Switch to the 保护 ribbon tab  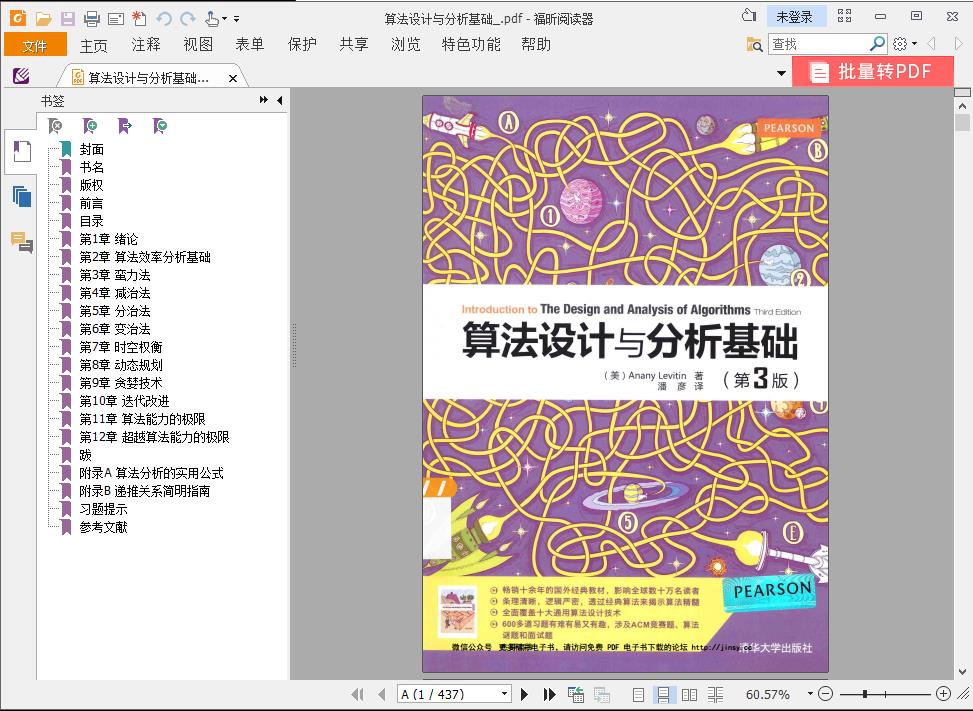click(302, 45)
